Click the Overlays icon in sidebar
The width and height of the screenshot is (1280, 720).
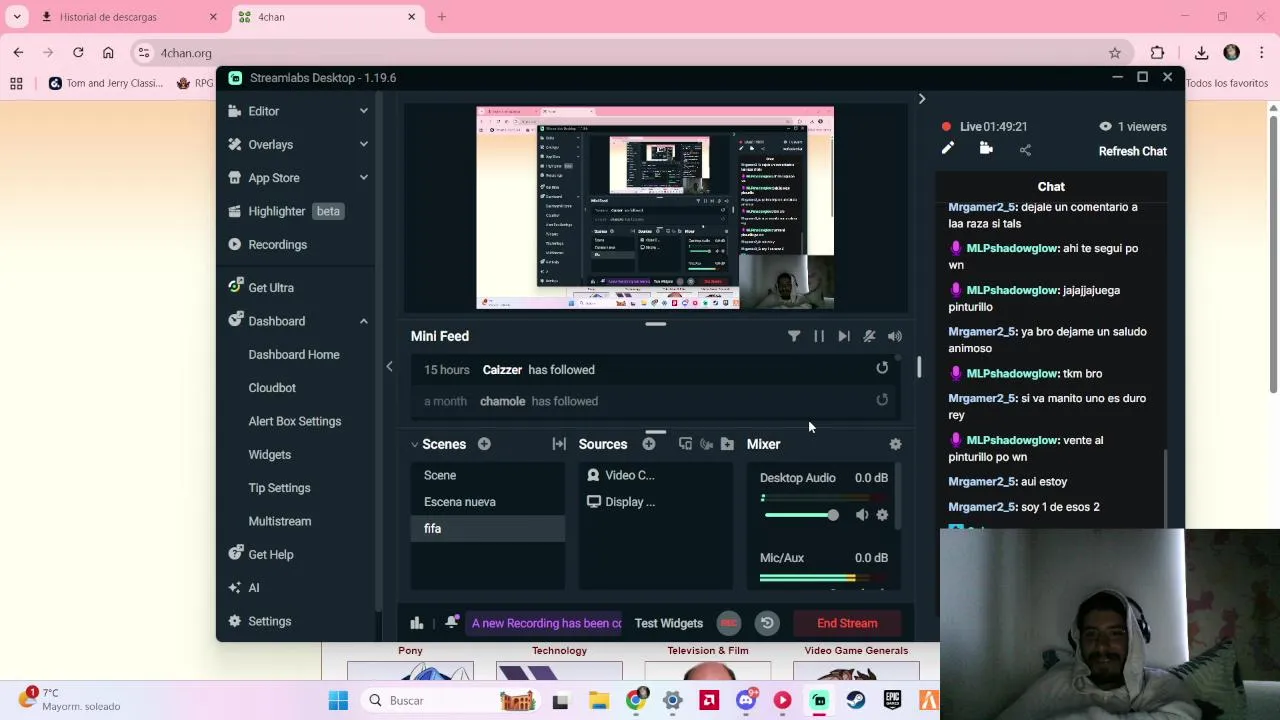tap(235, 144)
